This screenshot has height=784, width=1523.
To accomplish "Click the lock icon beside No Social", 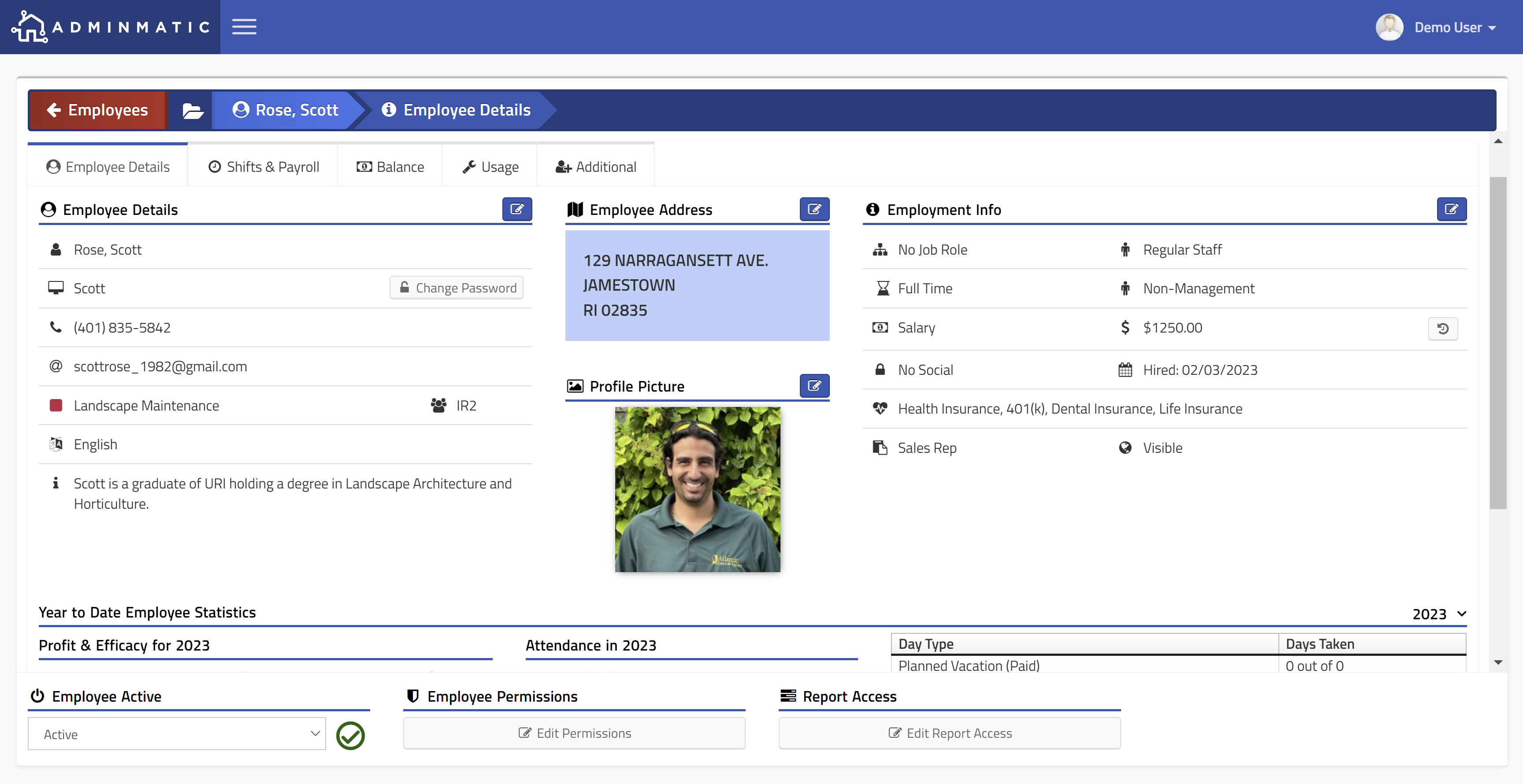I will point(880,369).
